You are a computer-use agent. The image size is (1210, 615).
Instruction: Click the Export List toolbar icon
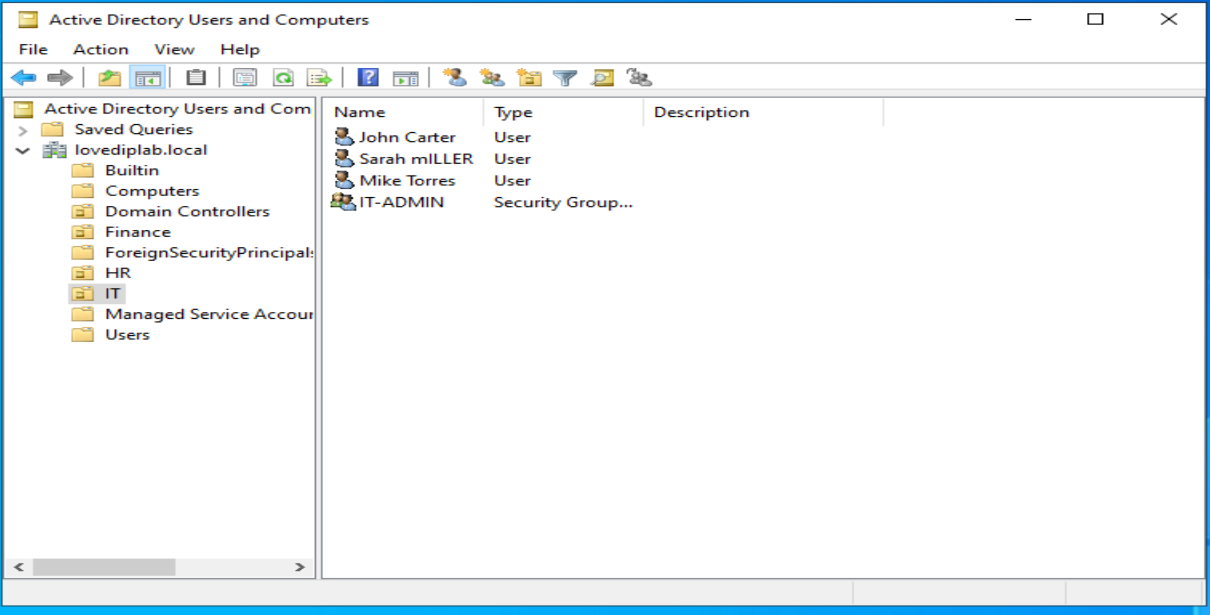click(319, 78)
